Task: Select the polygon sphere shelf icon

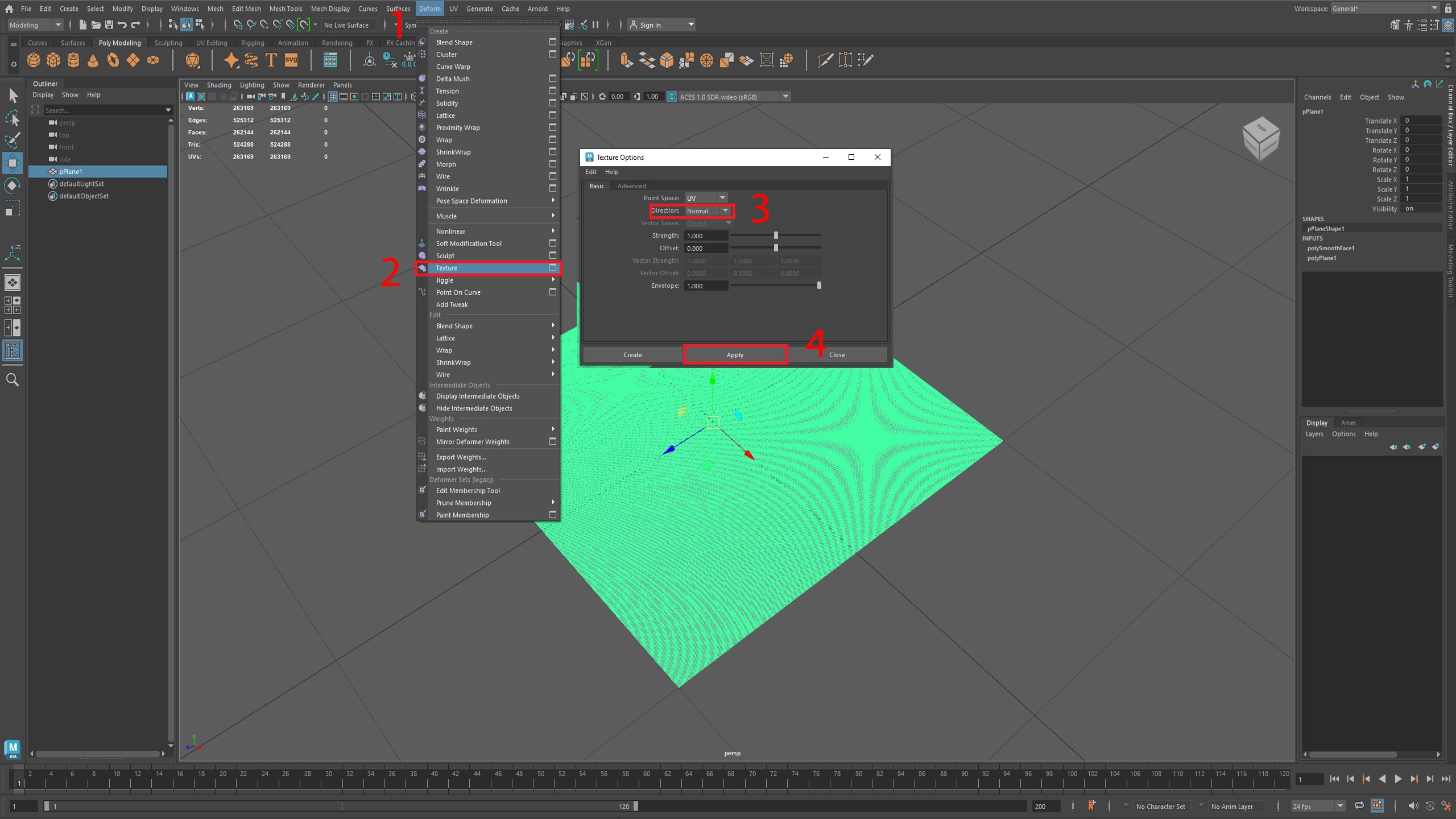Action: (34, 60)
